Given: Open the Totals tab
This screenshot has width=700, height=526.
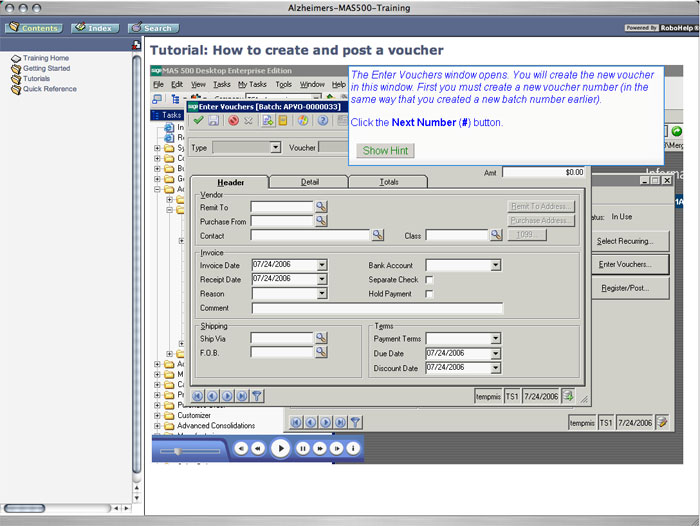Looking at the screenshot, I should 388,182.
